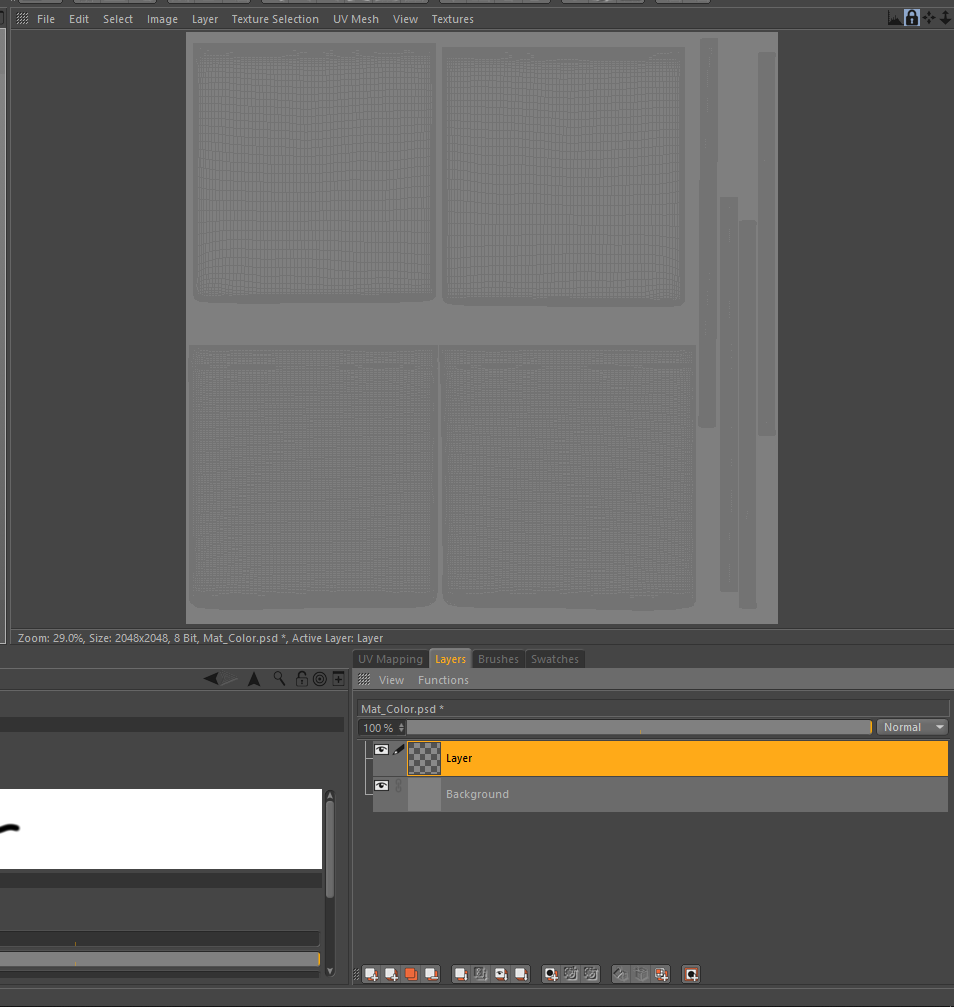The image size is (954, 1007).
Task: Open the View menu in Layers panel
Action: [391, 679]
